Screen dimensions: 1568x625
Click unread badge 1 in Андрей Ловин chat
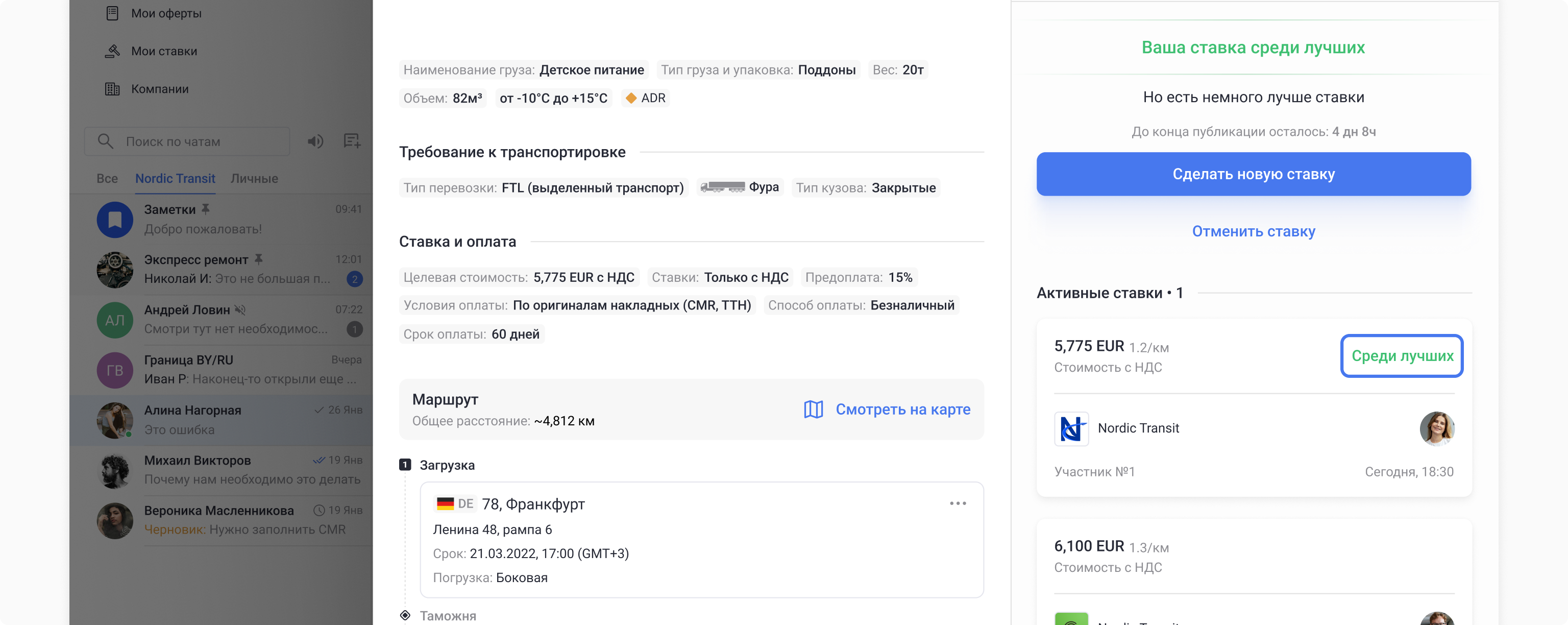[355, 329]
